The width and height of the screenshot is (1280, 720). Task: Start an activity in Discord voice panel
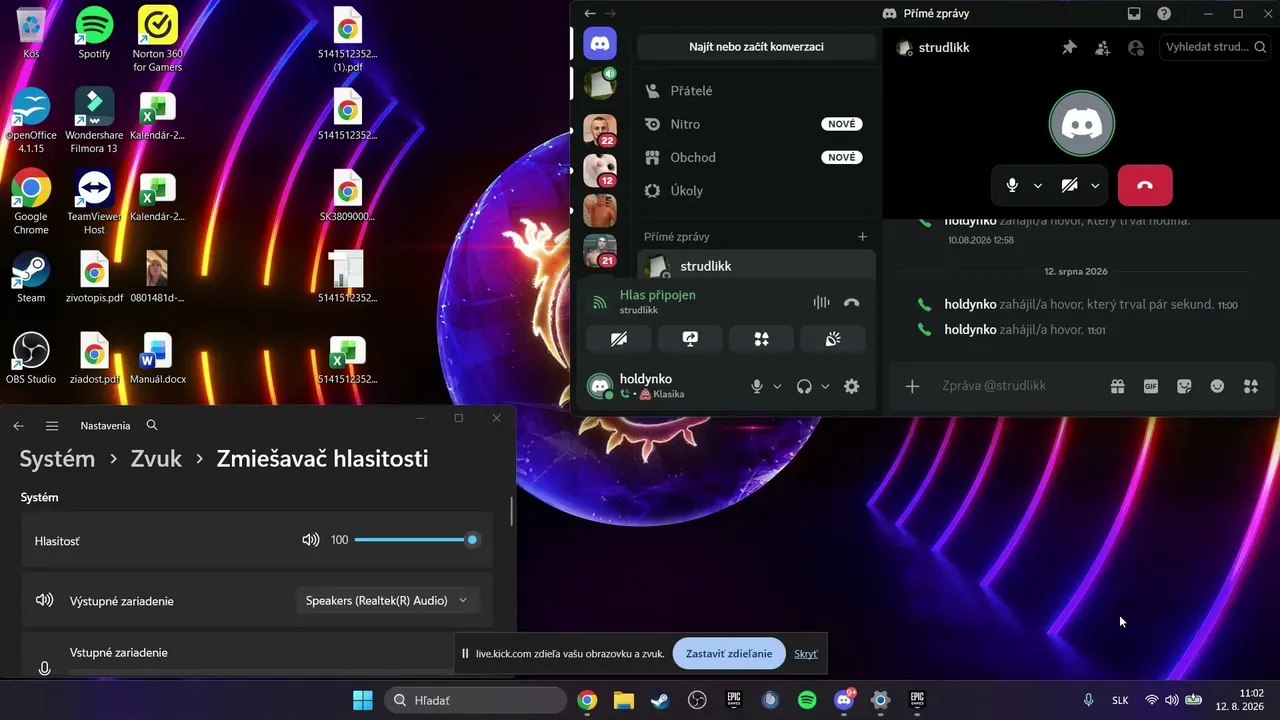761,339
